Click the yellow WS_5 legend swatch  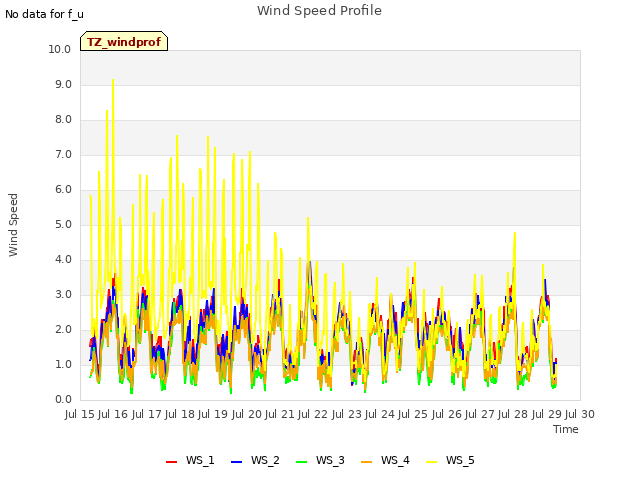point(431,461)
